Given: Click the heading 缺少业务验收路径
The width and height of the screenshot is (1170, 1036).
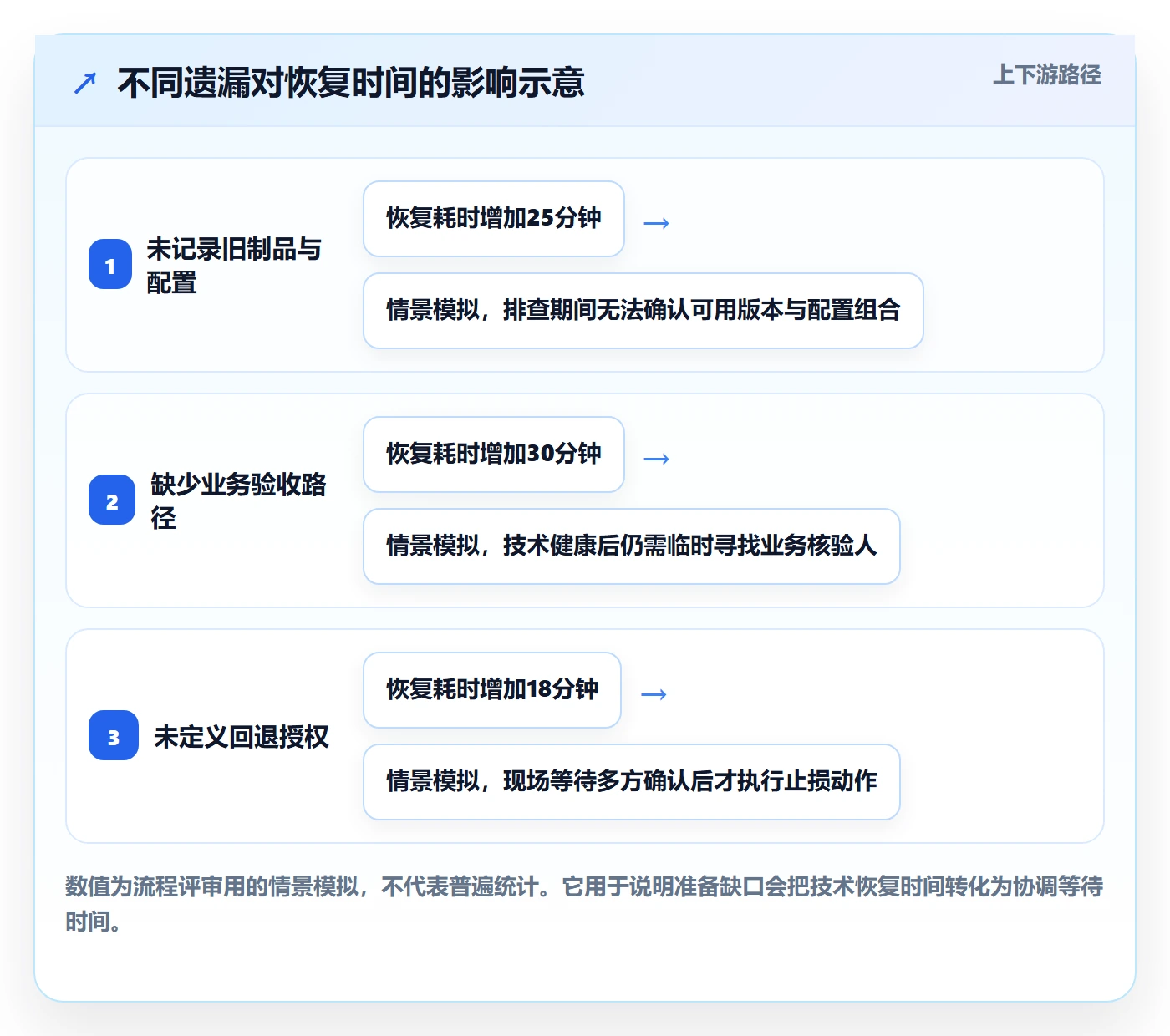Looking at the screenshot, I should coord(238,500).
